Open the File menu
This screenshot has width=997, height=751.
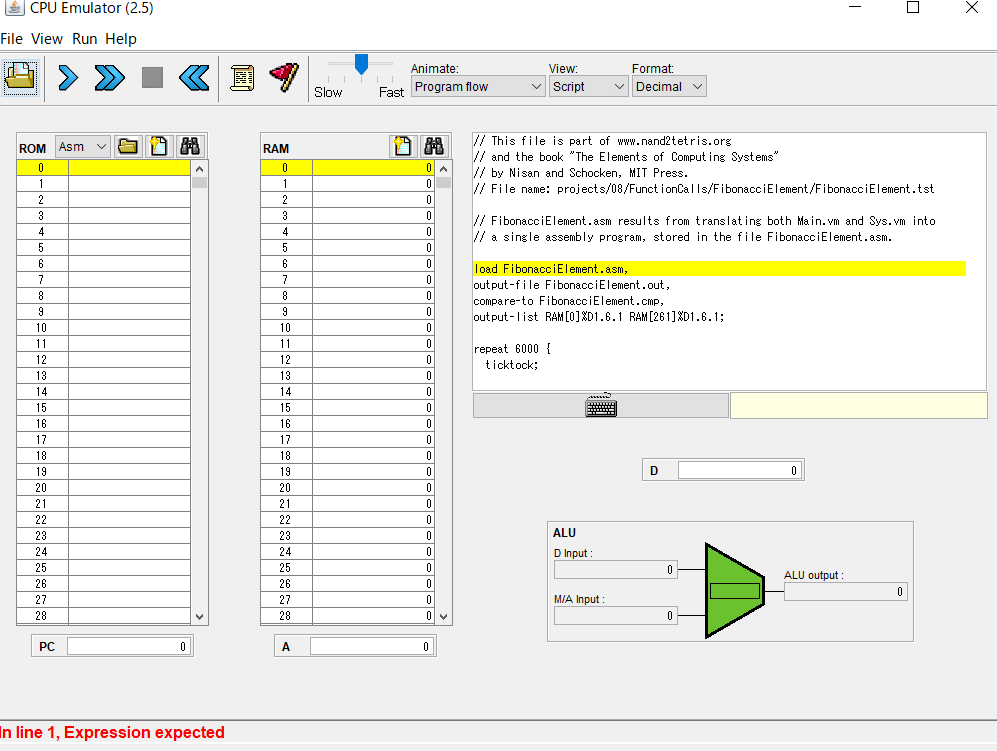[x=11, y=39]
